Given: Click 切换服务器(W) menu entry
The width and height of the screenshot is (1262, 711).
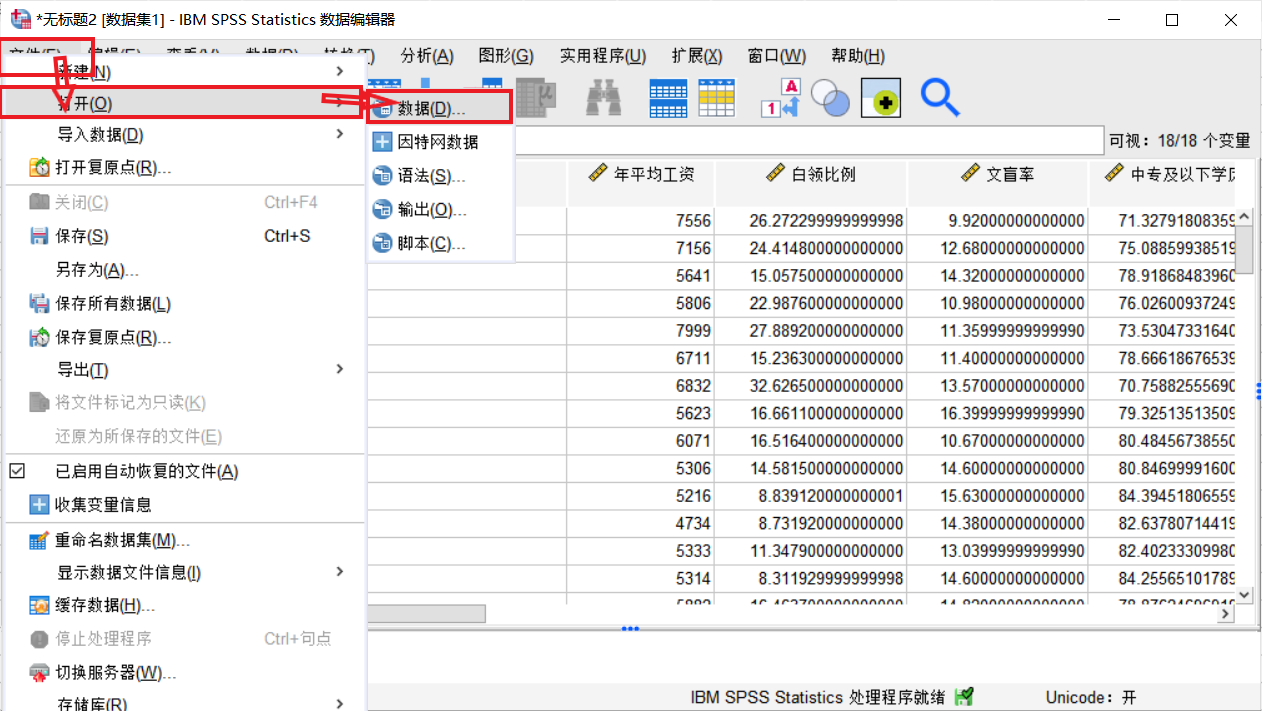Looking at the screenshot, I should point(183,672).
